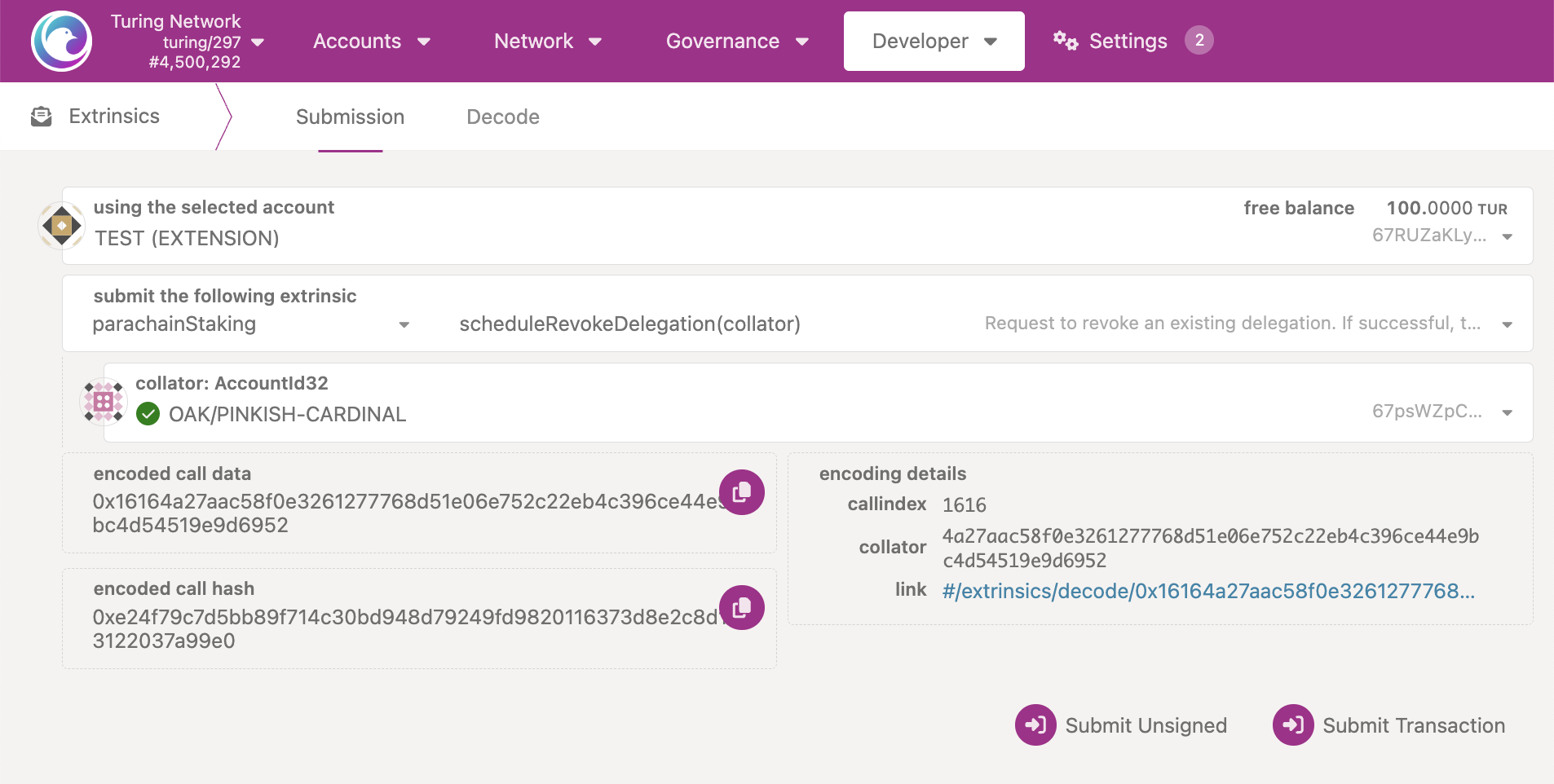This screenshot has height=784, width=1554.
Task: Click the 67RUZaKLy... address text
Action: [x=1429, y=236]
